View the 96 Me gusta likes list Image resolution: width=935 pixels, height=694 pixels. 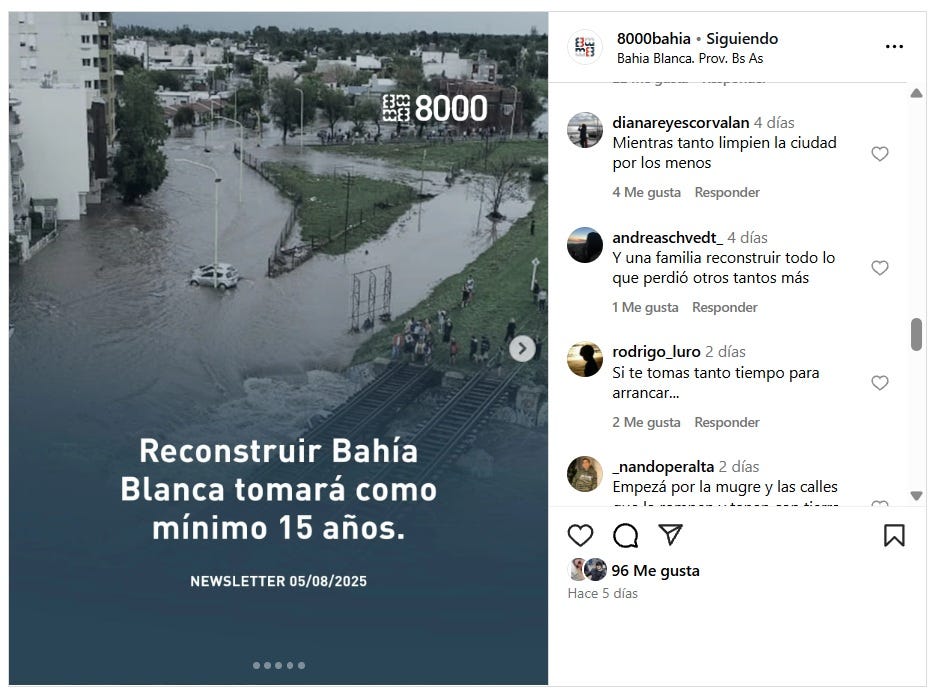655,571
